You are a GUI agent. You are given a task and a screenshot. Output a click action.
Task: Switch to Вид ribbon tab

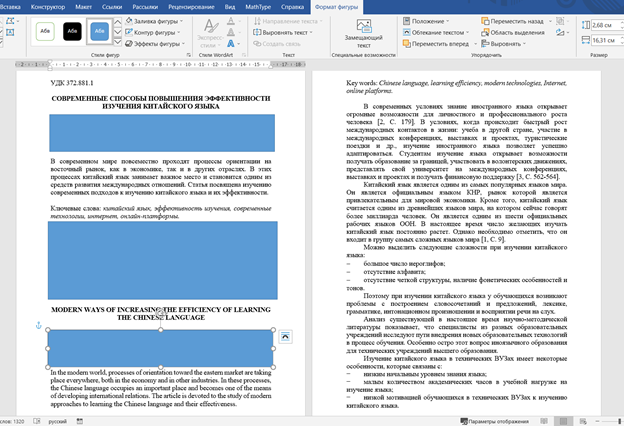click(230, 7)
